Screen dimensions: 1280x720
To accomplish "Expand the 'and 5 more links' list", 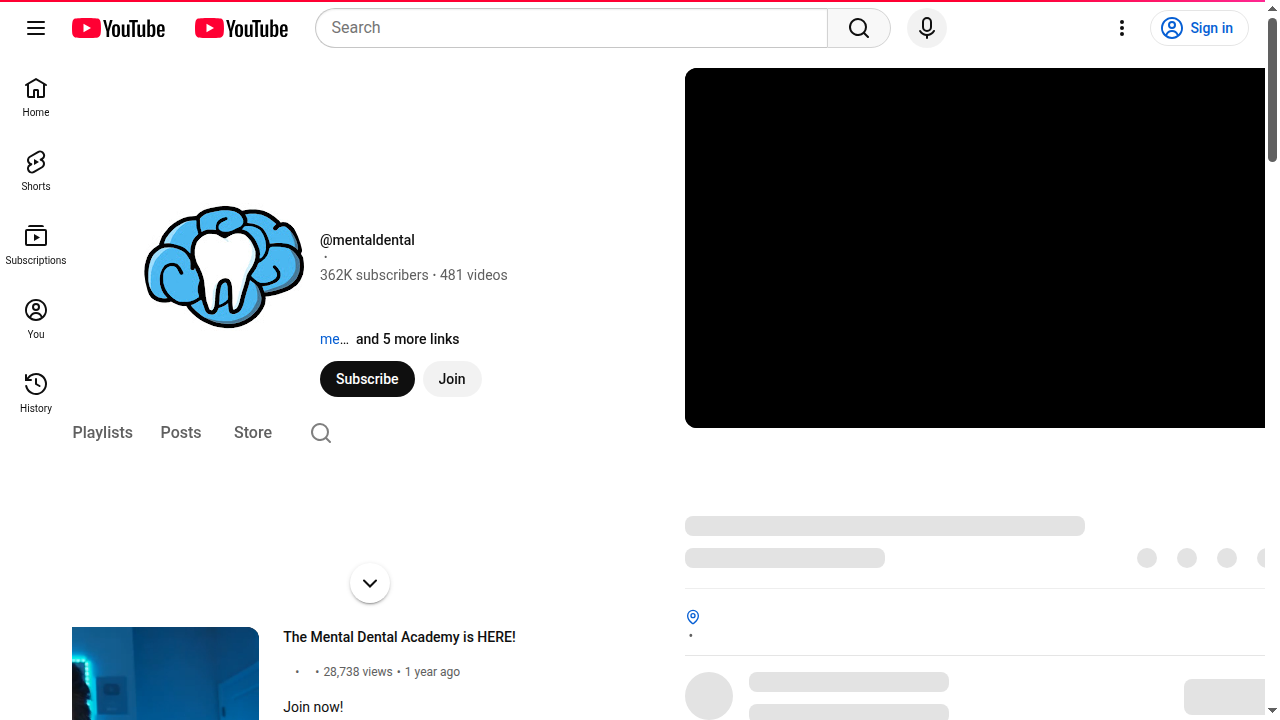I will click(x=407, y=339).
